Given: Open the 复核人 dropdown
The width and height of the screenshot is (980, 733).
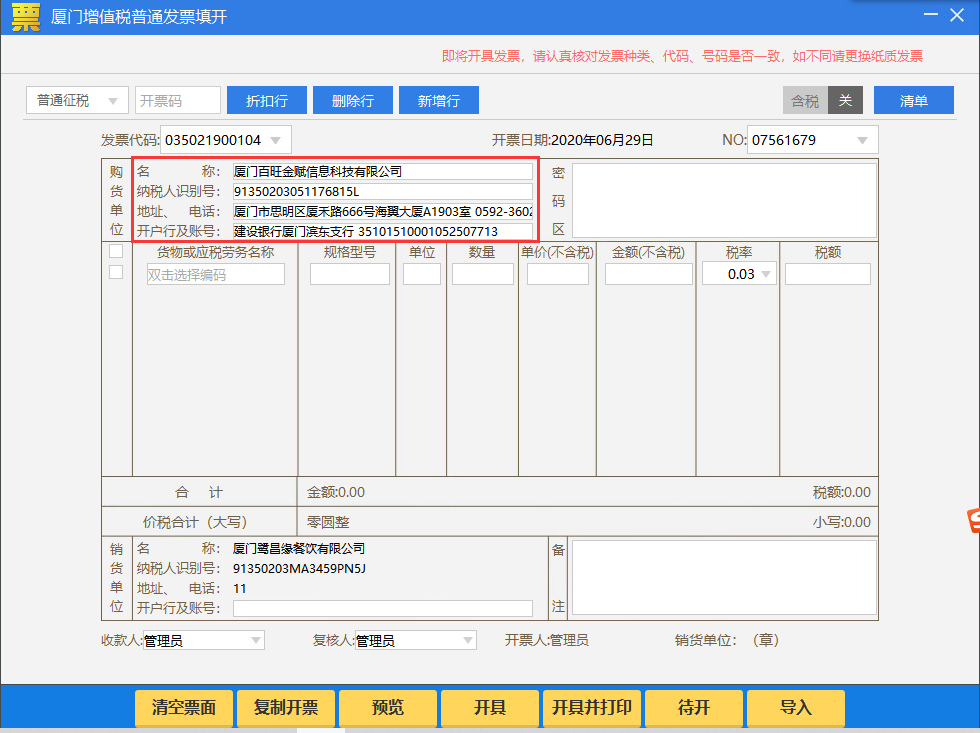Looking at the screenshot, I should coord(416,640).
